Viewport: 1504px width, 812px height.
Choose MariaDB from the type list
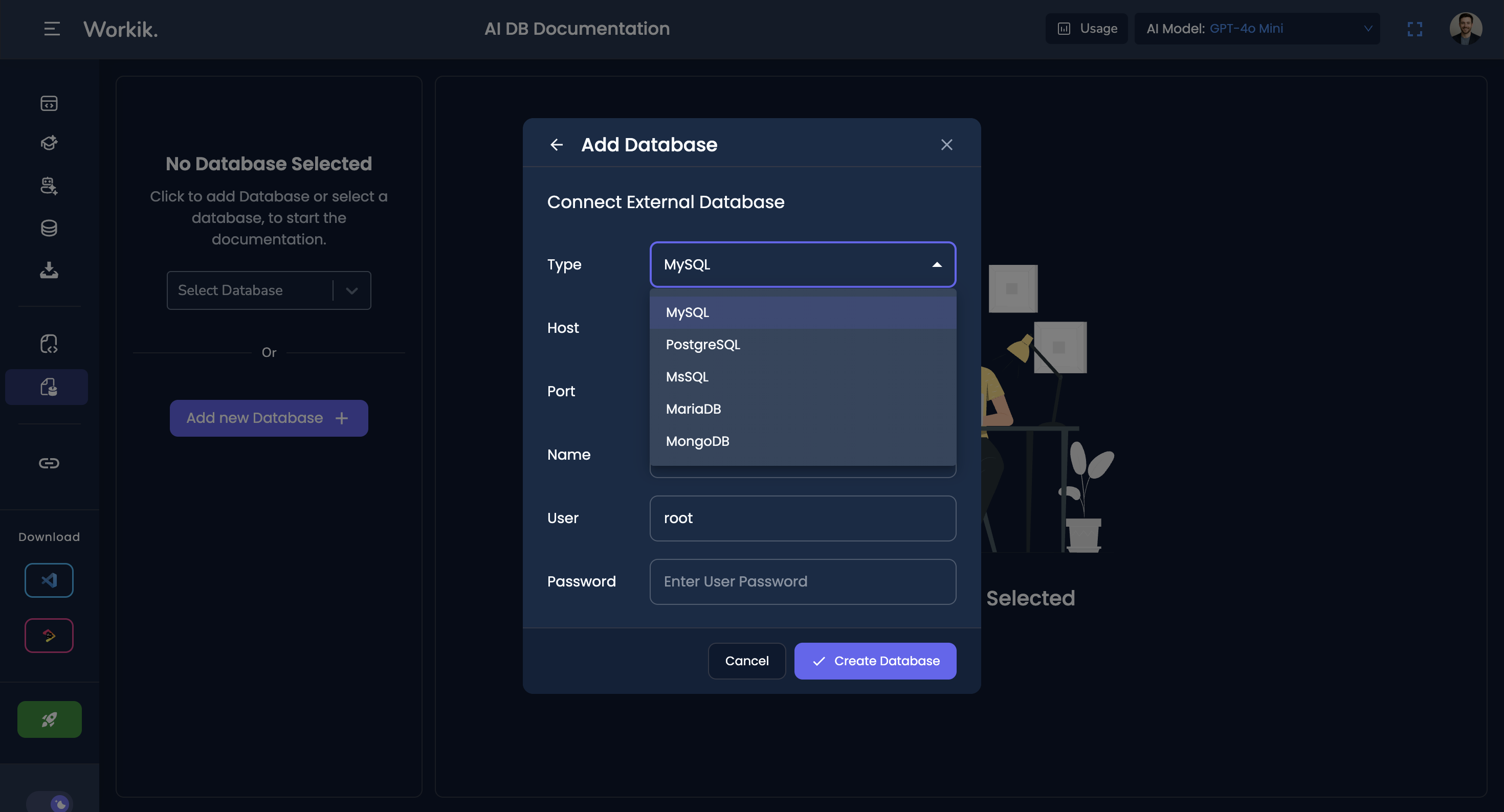pos(803,409)
